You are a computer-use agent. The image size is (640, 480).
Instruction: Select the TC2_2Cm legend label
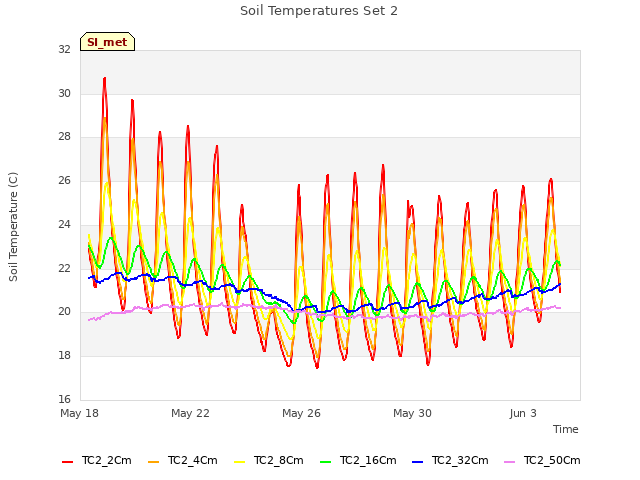click(x=107, y=461)
